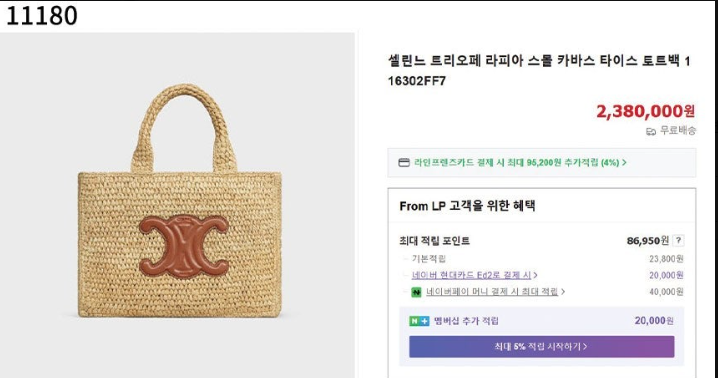Click the question mark help icon beside 86,950원
718x378 pixels.
[x=679, y=241]
